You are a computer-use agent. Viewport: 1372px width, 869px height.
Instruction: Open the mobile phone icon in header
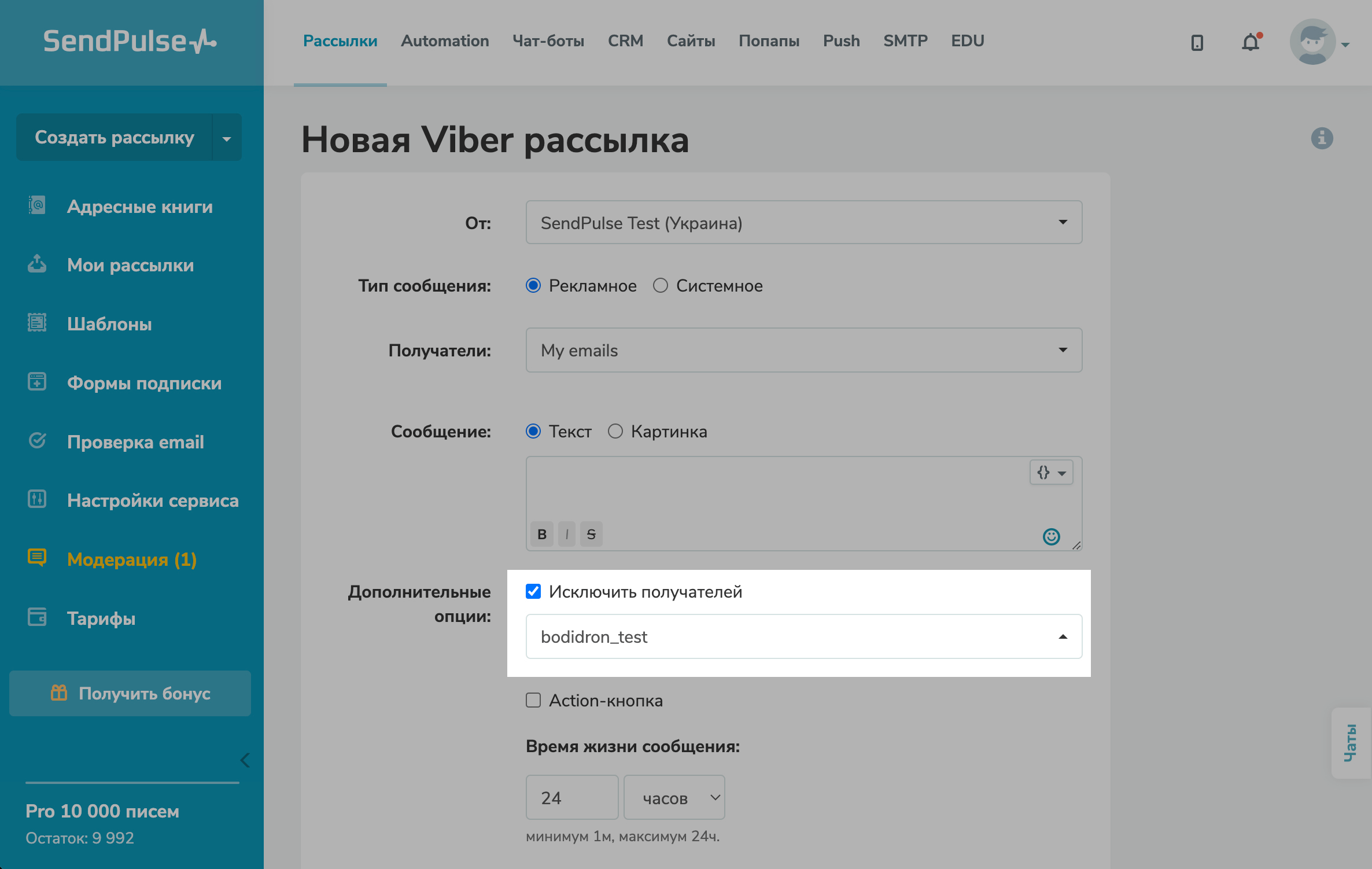[x=1197, y=42]
